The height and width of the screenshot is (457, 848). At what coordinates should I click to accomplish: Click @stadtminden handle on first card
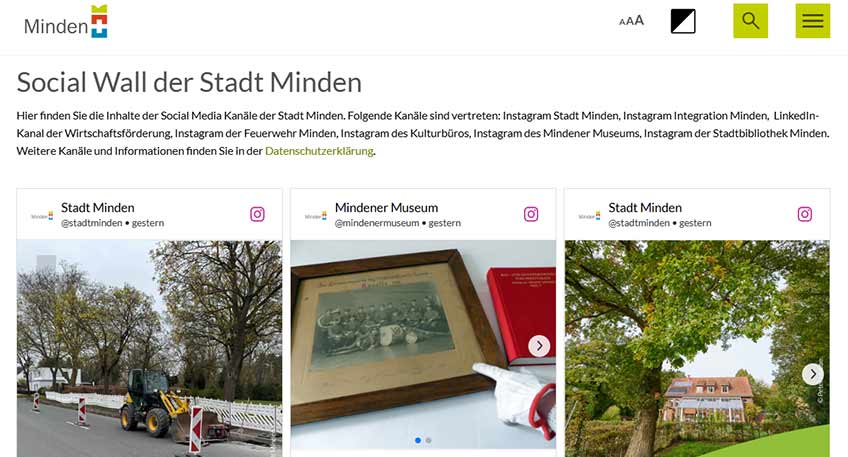click(x=91, y=223)
